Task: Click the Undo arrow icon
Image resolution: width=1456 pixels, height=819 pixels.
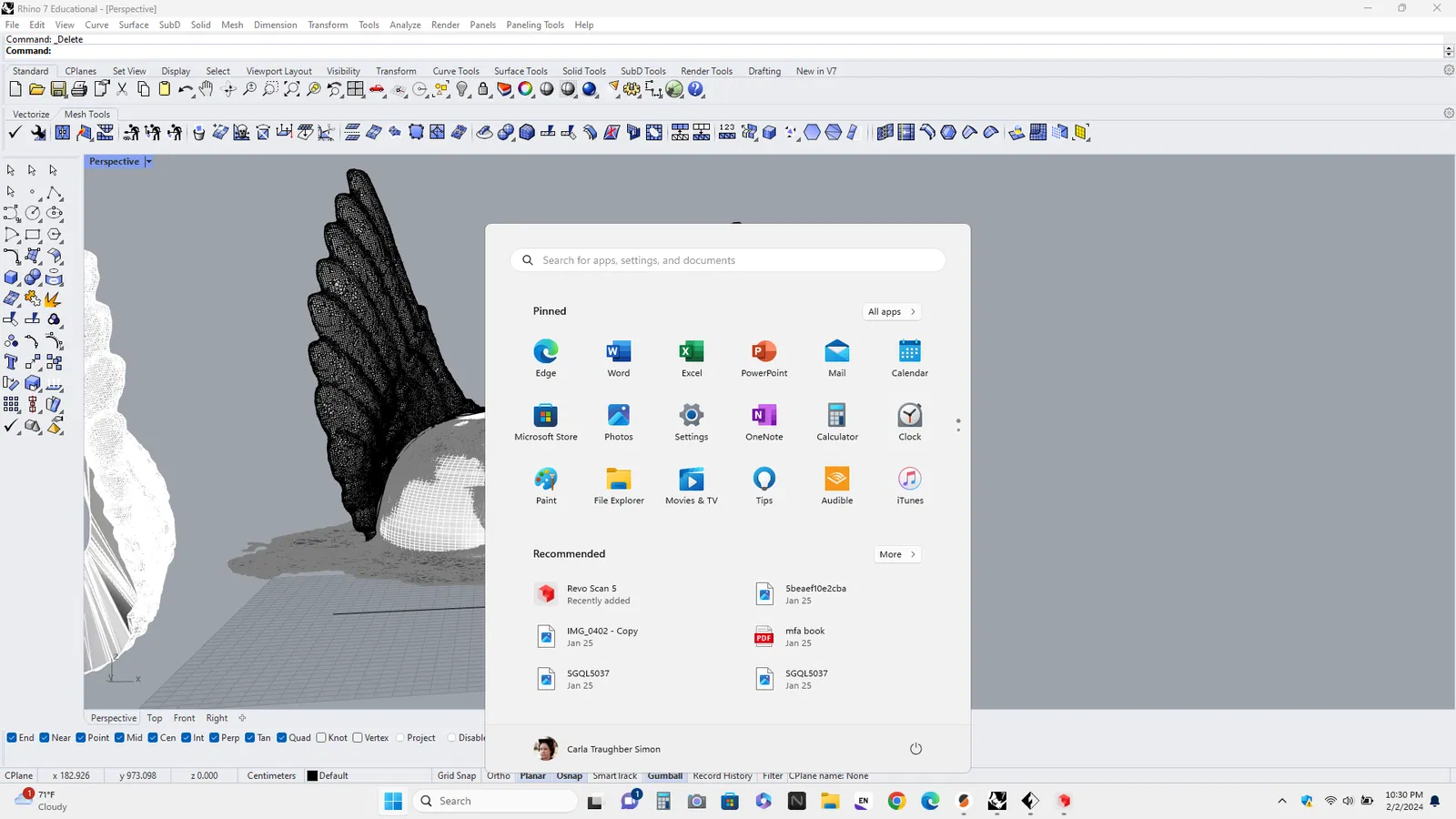Action: pyautogui.click(x=186, y=89)
